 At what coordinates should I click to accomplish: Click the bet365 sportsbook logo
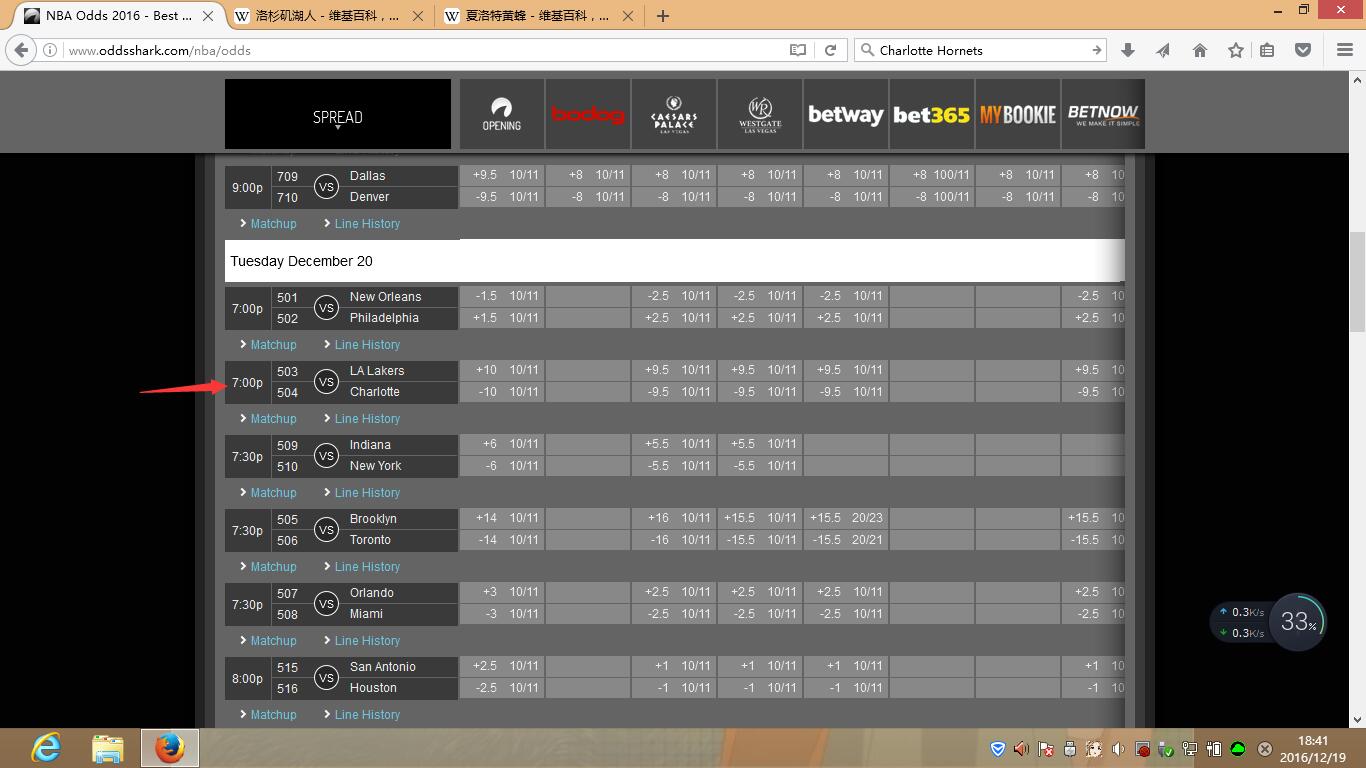point(931,115)
